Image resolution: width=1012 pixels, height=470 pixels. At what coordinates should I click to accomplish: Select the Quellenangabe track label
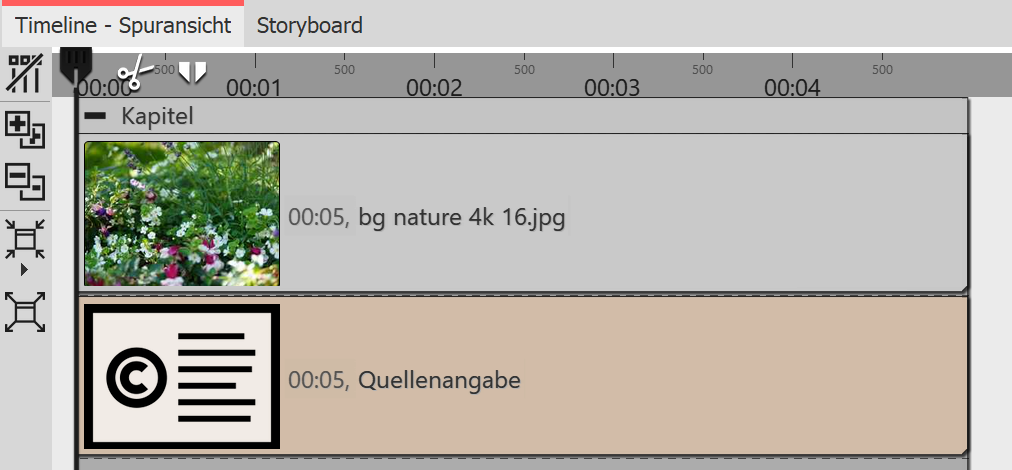pos(439,380)
